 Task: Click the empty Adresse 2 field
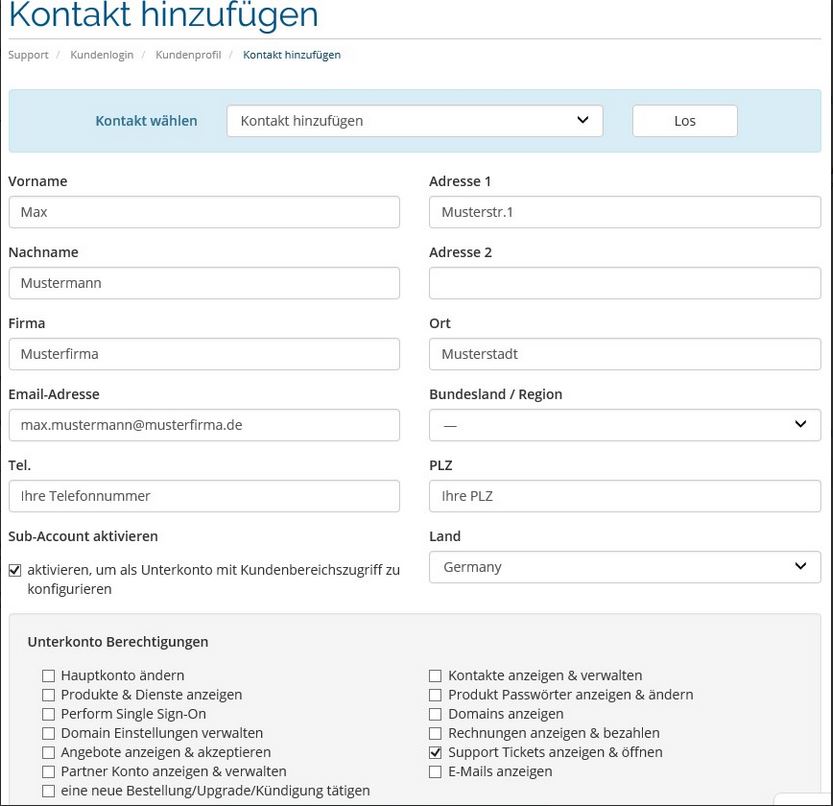624,283
